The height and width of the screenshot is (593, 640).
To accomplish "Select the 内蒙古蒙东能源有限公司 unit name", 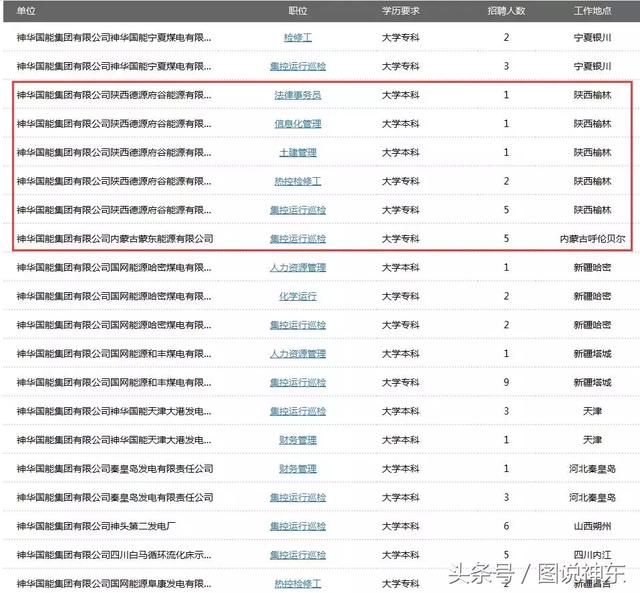I will 115,239.
